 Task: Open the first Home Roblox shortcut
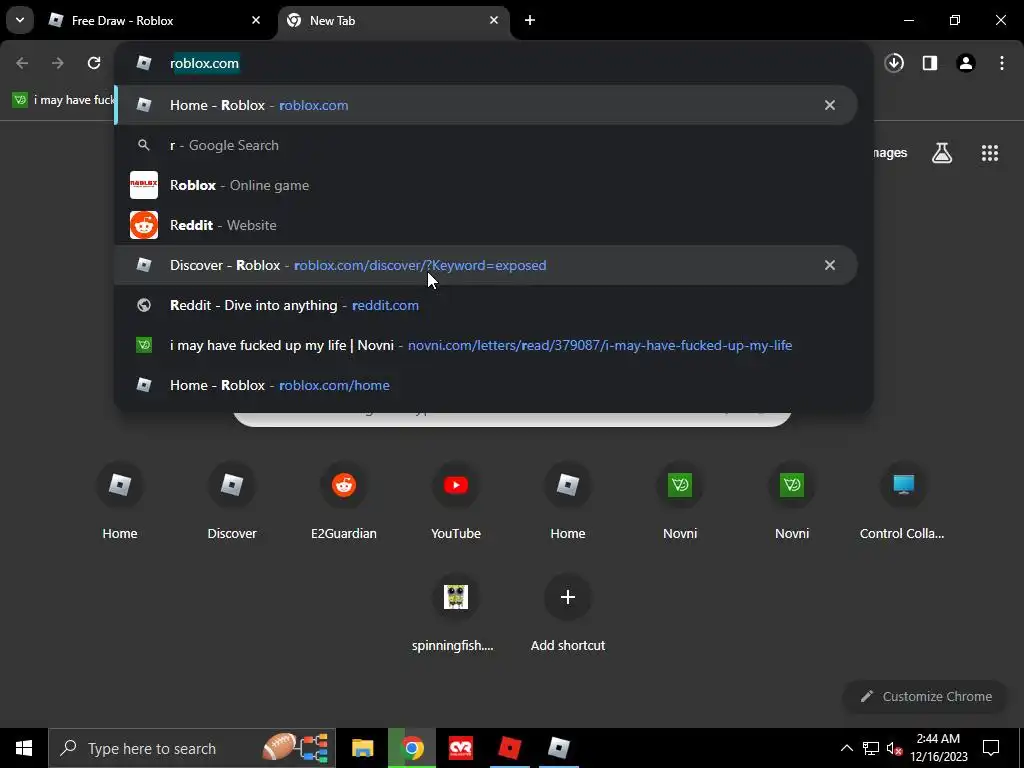(120, 502)
